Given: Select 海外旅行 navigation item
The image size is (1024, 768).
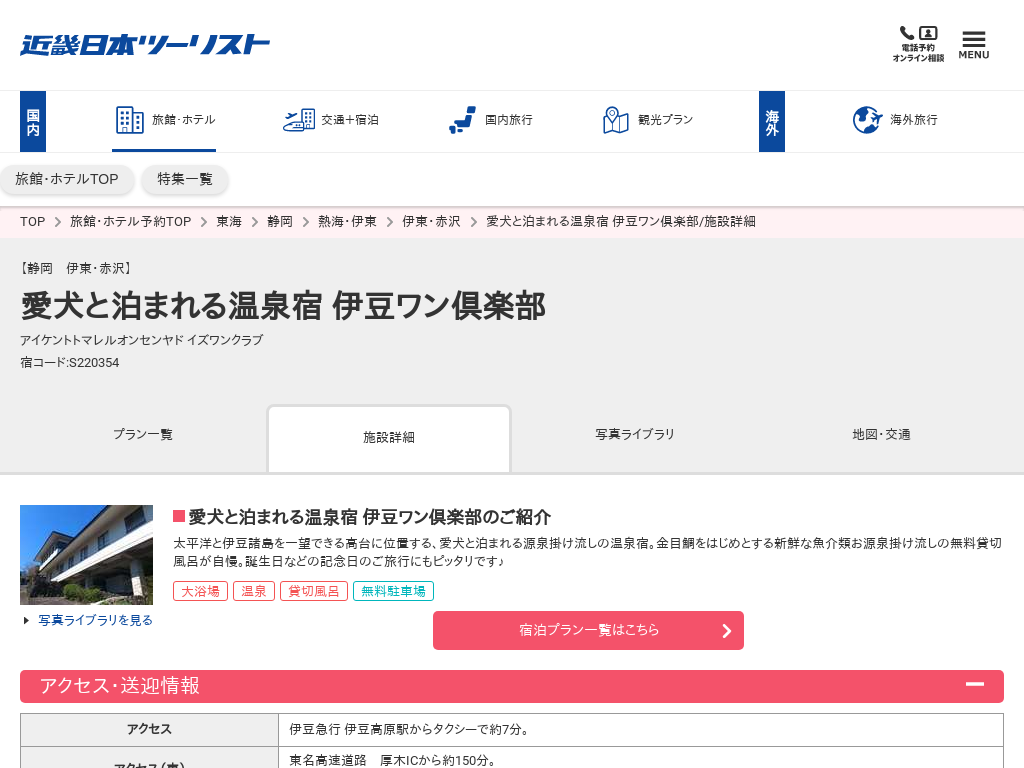Looking at the screenshot, I should point(895,121).
